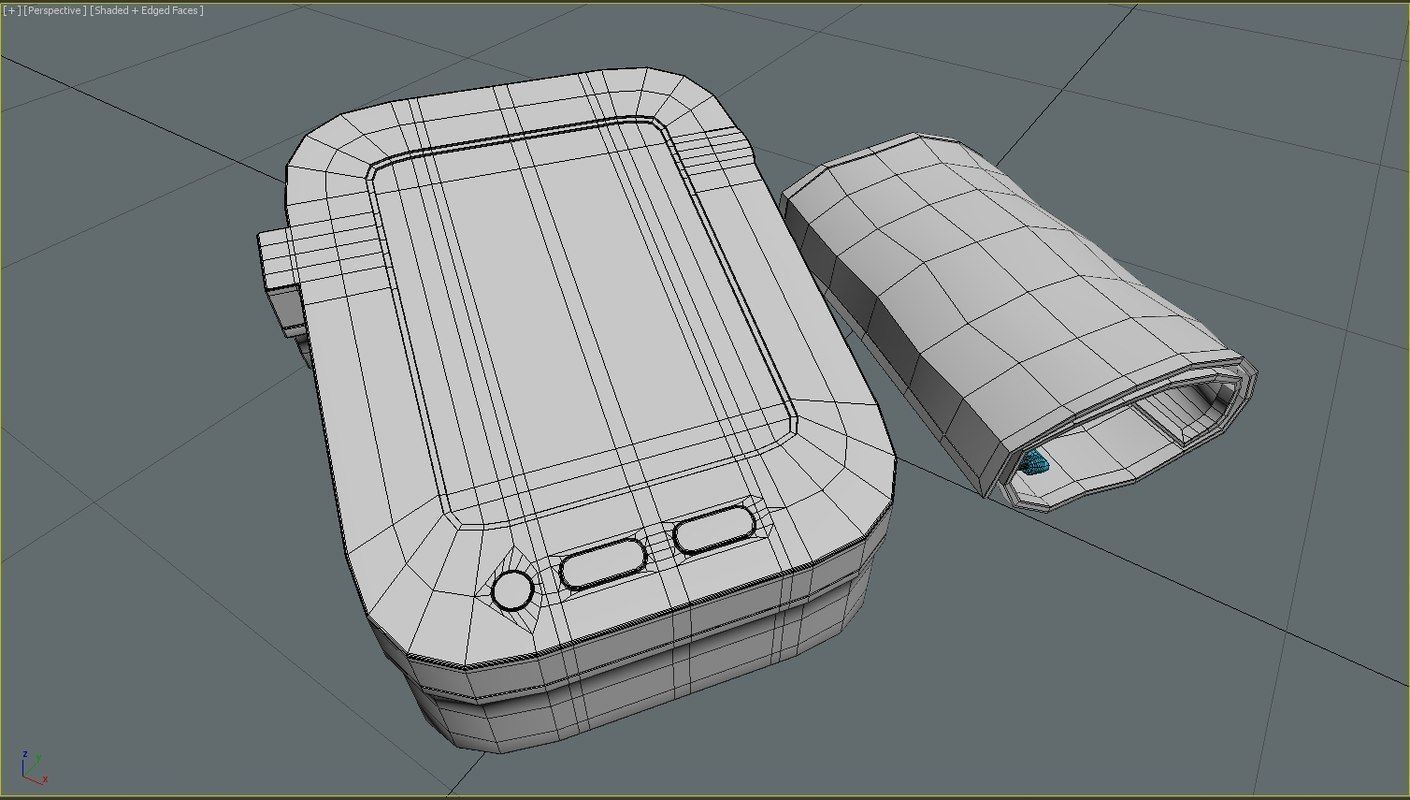The image size is (1410, 800).
Task: Click the round button on the device model
Action: [513, 590]
